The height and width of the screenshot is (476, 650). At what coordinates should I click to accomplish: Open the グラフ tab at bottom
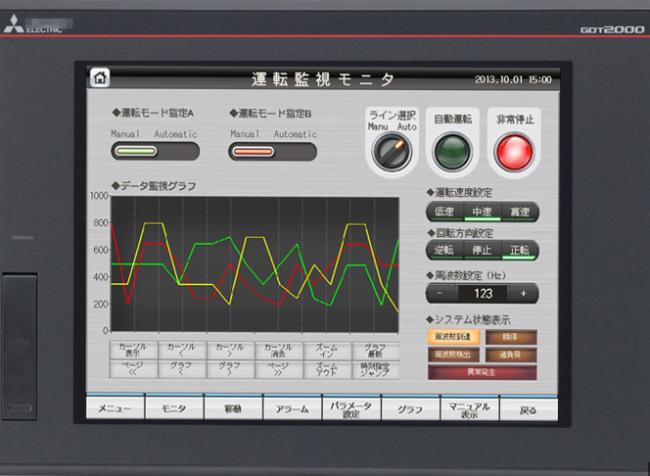(x=410, y=407)
